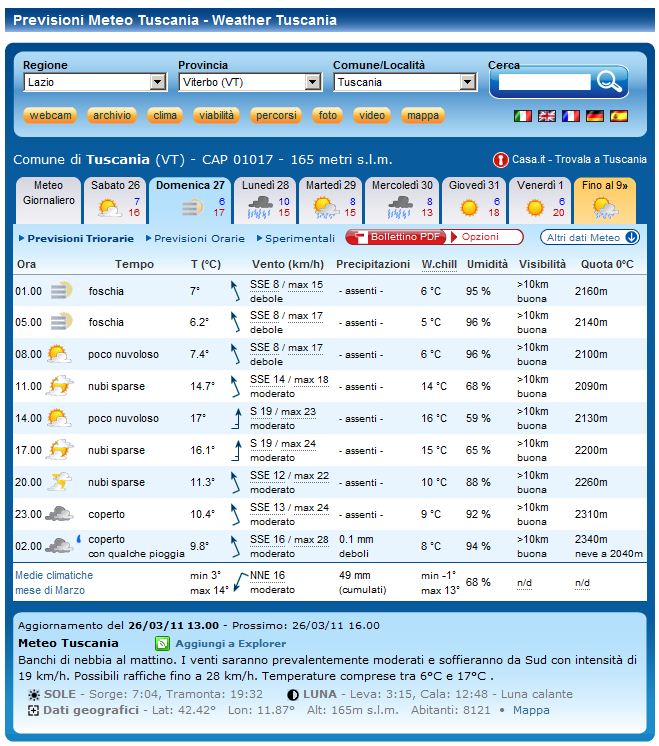
Task: Click the magnifier search icon
Action: coord(610,81)
